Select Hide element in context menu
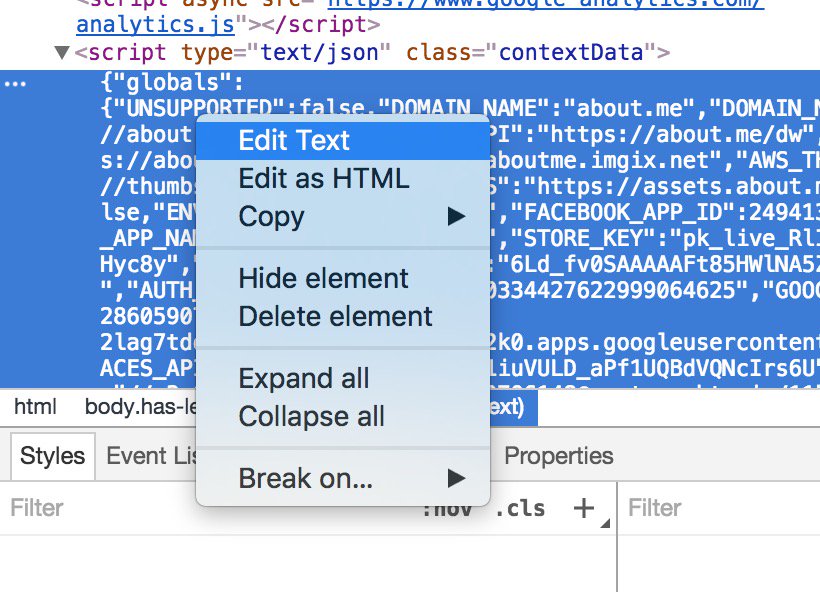 pyautogui.click(x=343, y=278)
